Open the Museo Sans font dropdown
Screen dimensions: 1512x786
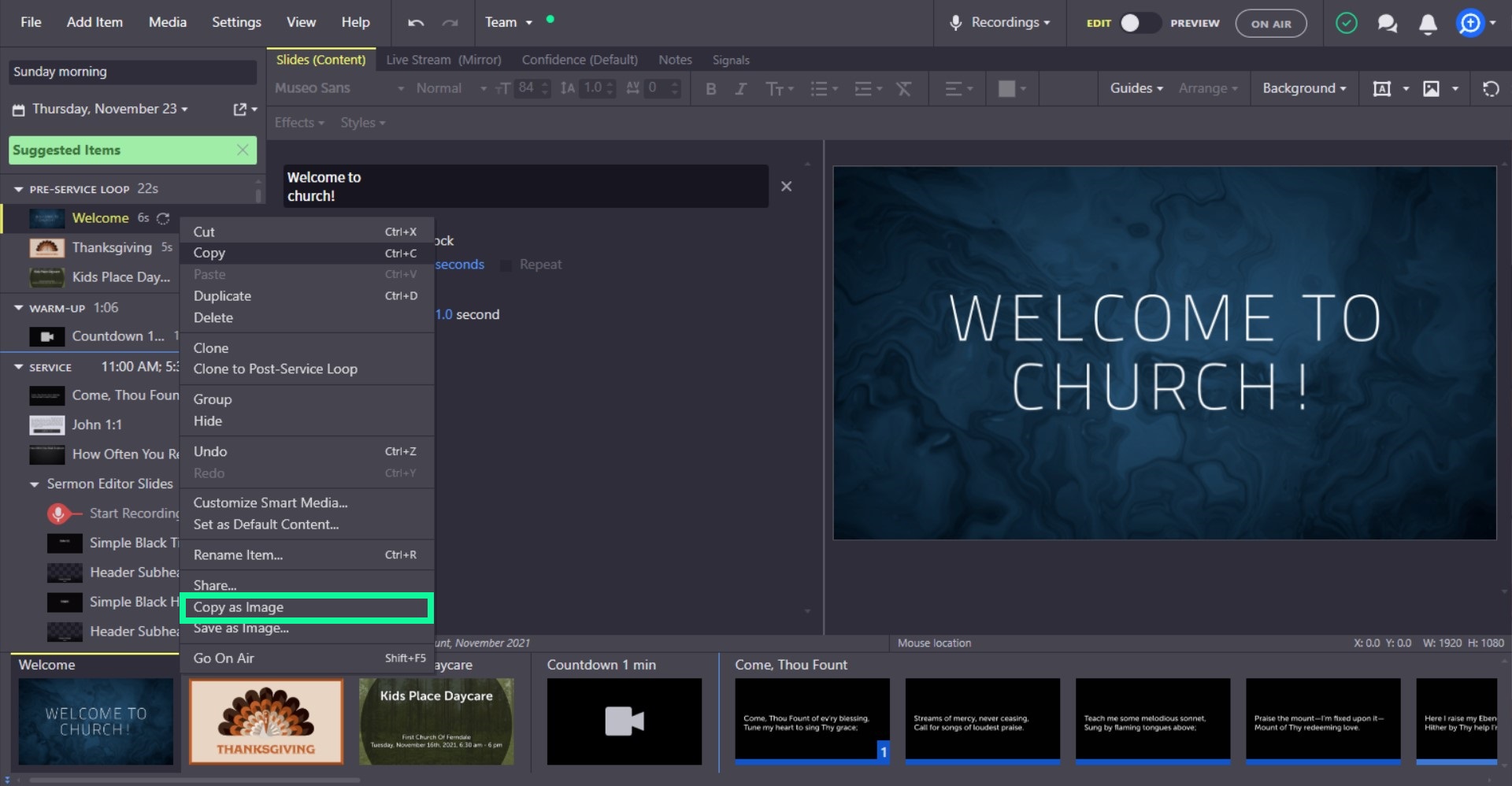pyautogui.click(x=339, y=88)
